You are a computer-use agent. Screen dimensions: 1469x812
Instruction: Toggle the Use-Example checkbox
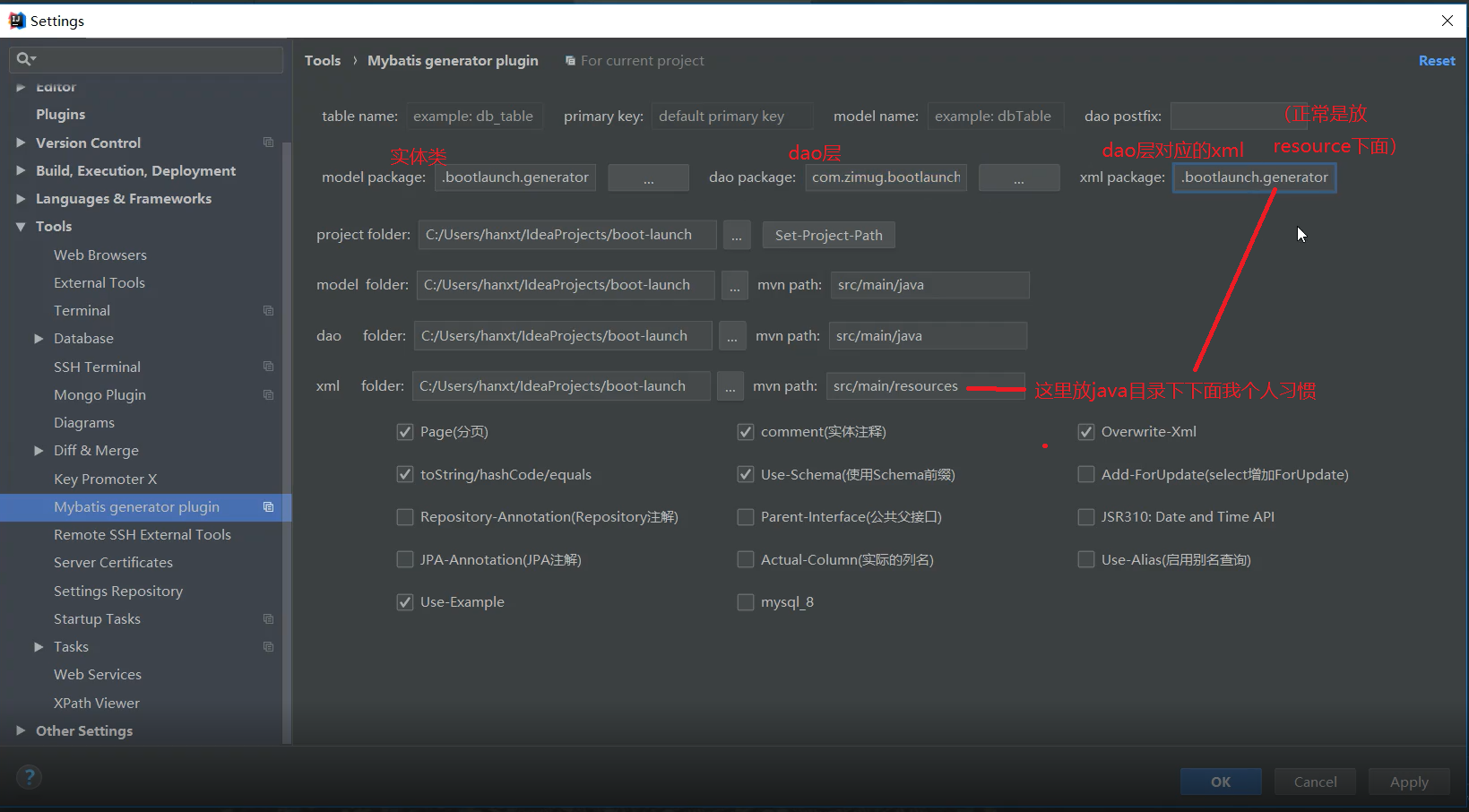point(405,602)
